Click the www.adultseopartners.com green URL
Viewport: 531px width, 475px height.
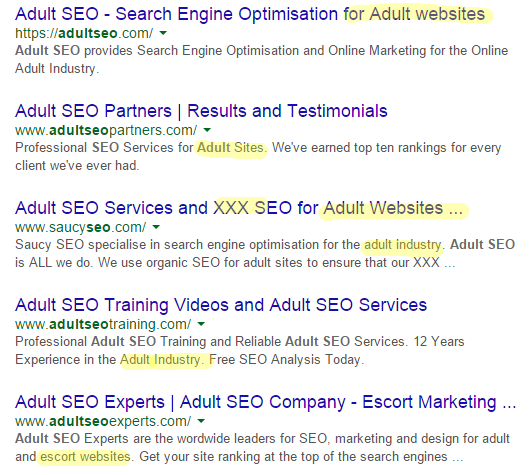click(106, 130)
